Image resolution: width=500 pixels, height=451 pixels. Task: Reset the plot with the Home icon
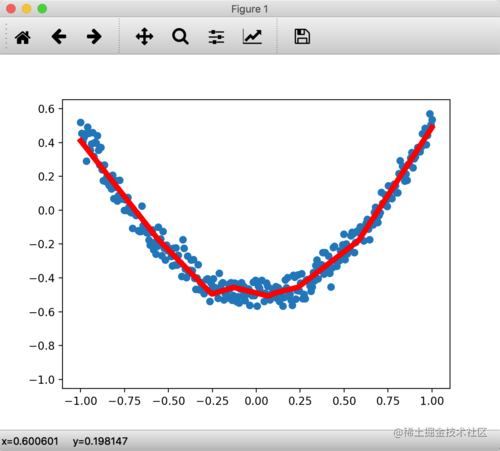click(23, 37)
